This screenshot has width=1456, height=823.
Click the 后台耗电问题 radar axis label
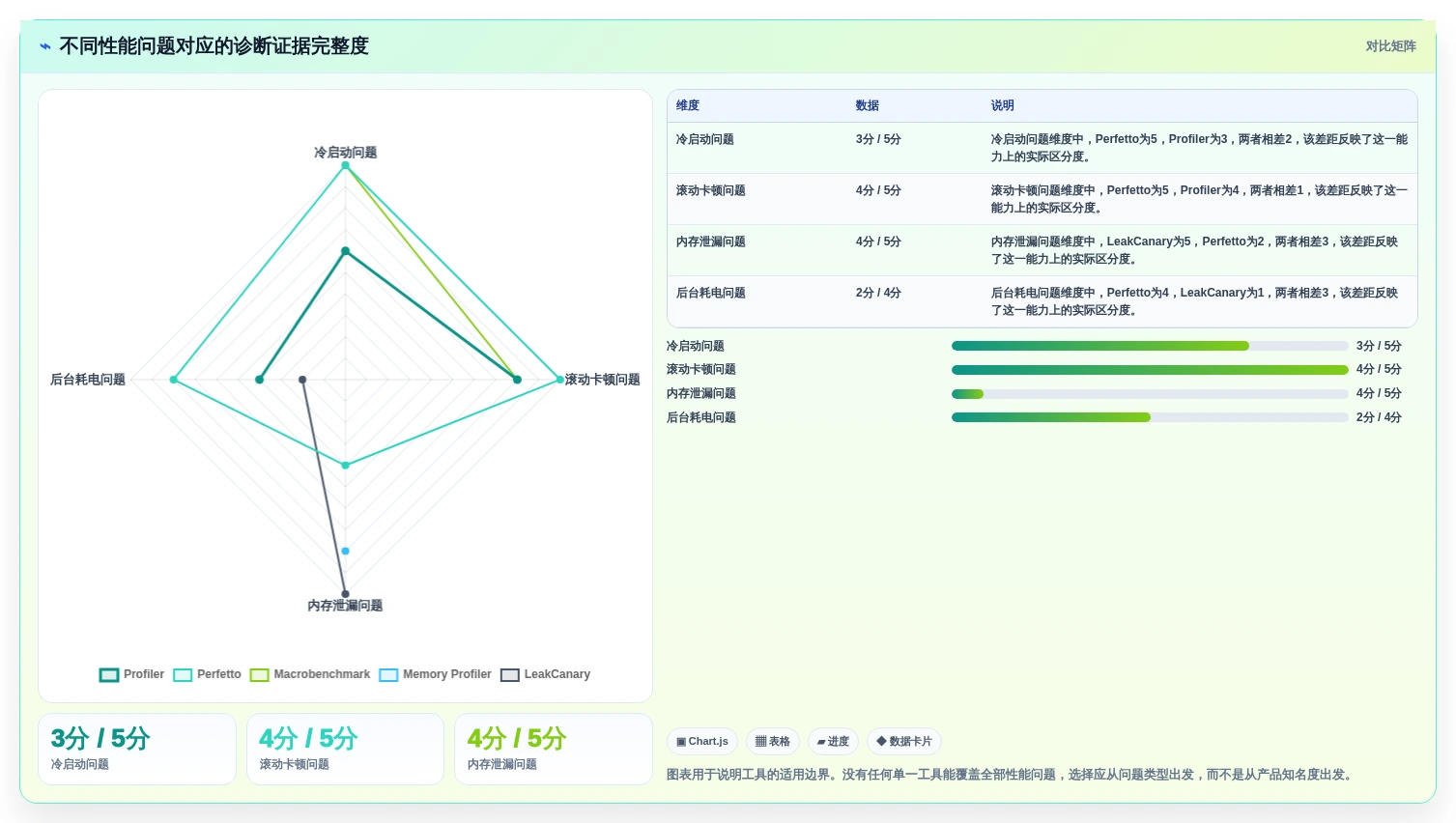tap(88, 380)
